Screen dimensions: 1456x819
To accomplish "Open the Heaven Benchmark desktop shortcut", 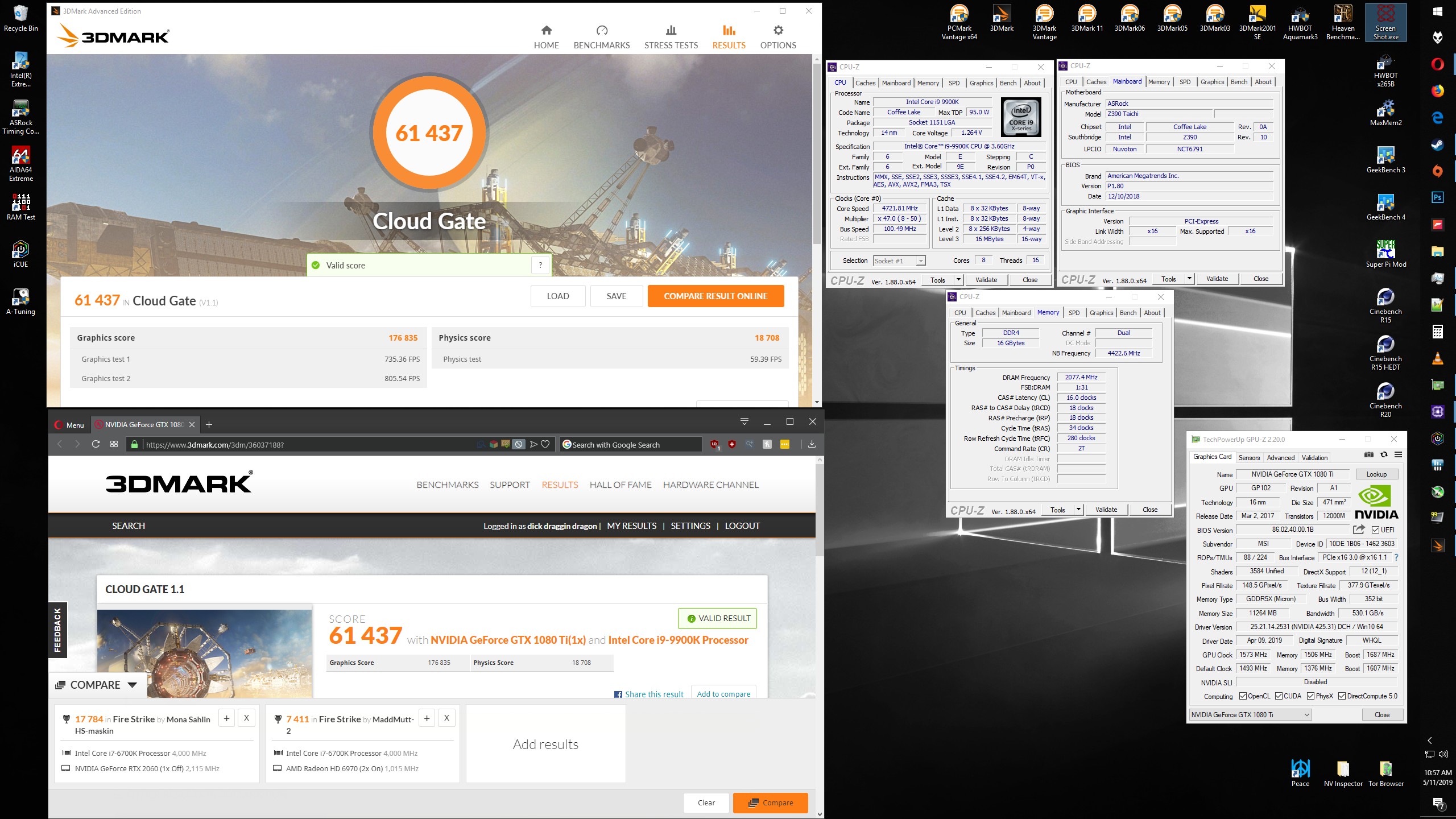I will point(1343,23).
